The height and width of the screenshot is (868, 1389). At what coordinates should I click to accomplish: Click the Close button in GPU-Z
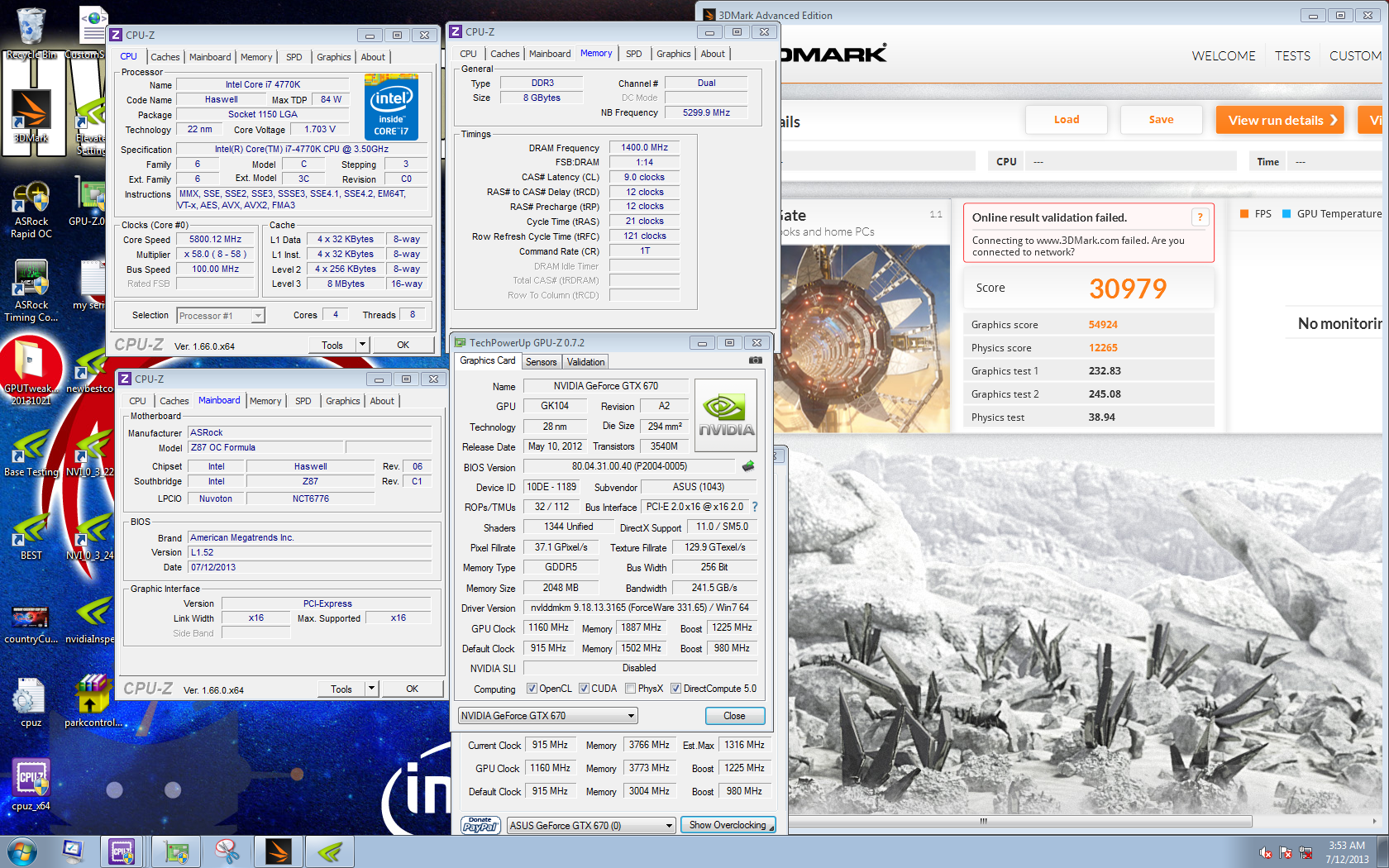(734, 716)
